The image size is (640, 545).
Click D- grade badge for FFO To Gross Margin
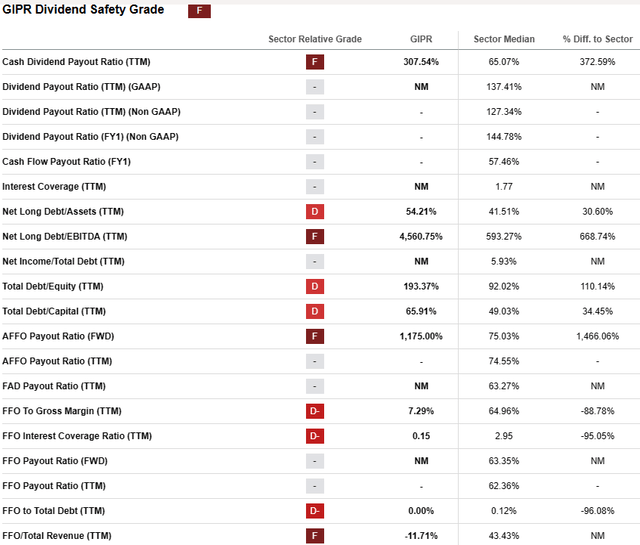315,411
